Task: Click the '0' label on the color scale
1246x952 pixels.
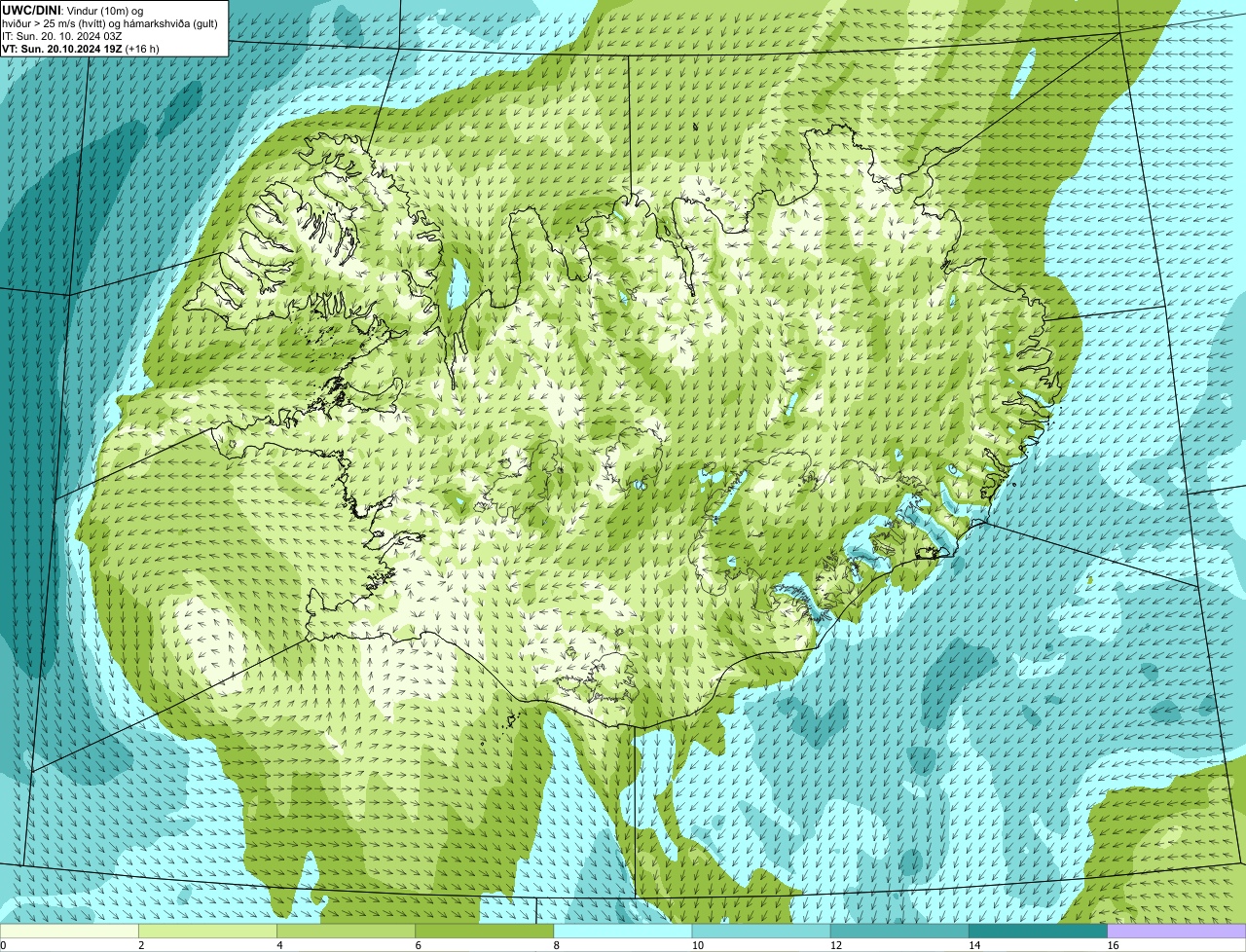Action: pos(3,945)
